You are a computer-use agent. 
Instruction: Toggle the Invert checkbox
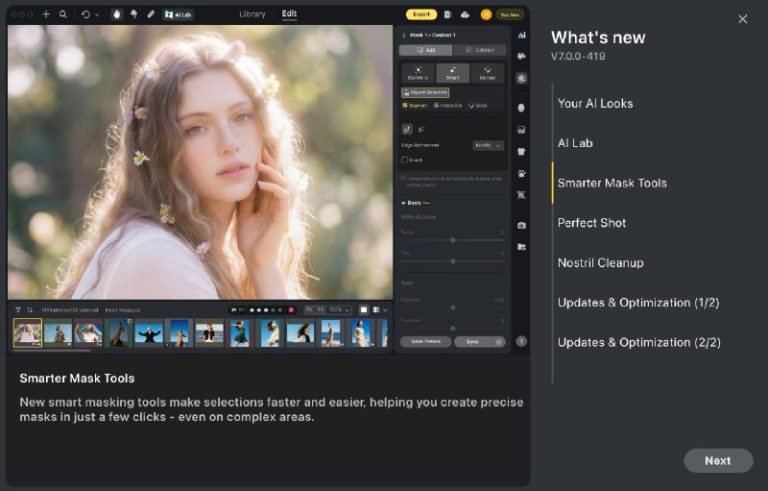pyautogui.click(x=405, y=160)
